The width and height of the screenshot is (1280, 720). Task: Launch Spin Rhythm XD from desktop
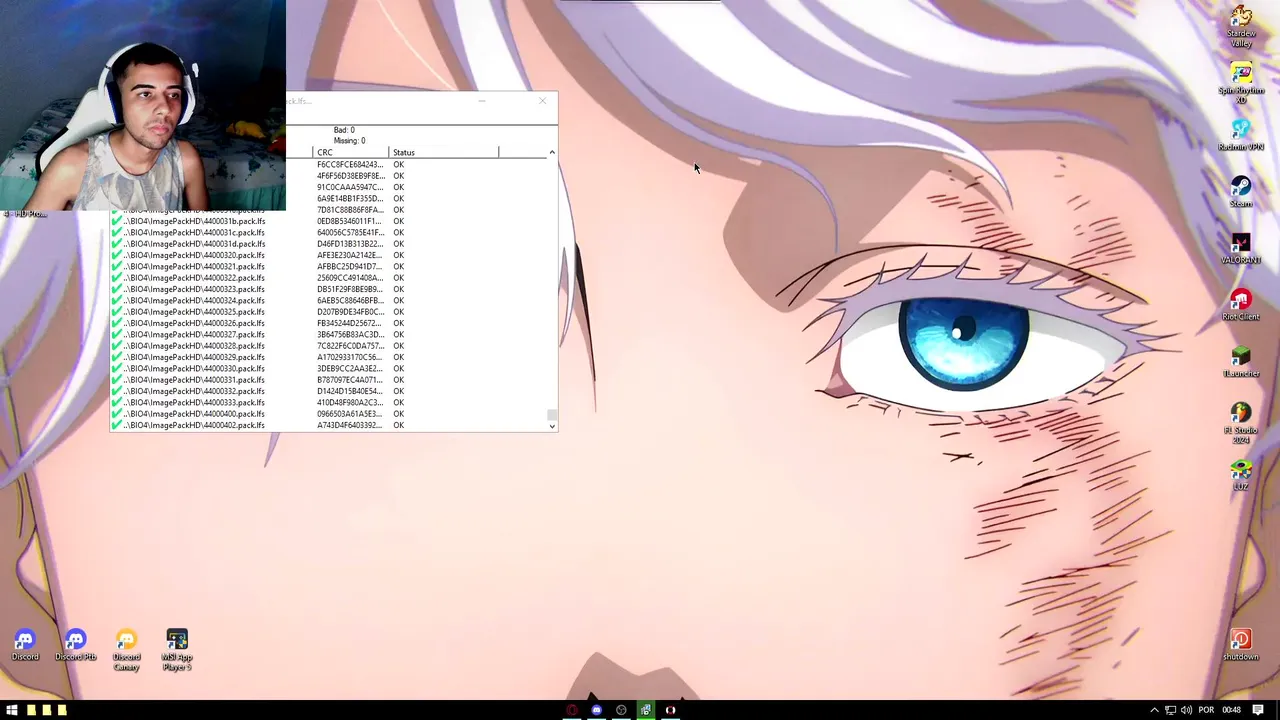1241,84
